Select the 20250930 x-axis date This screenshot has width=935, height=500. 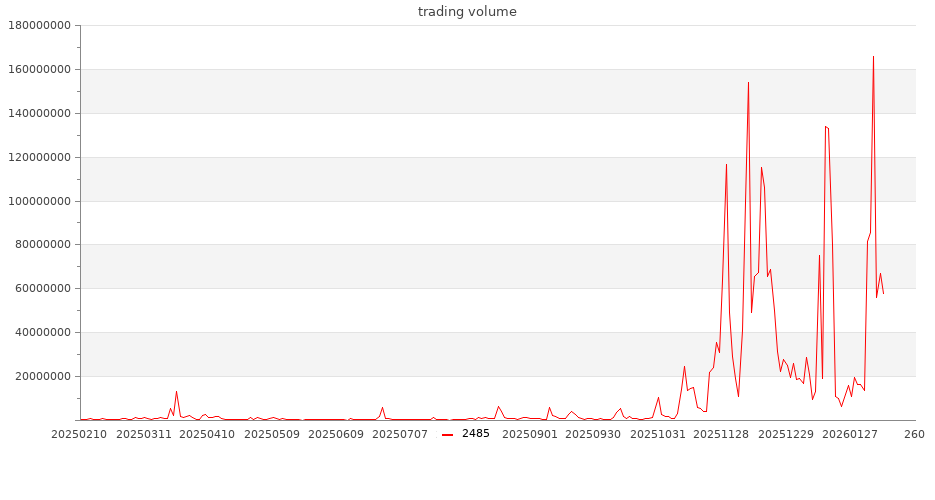point(594,435)
